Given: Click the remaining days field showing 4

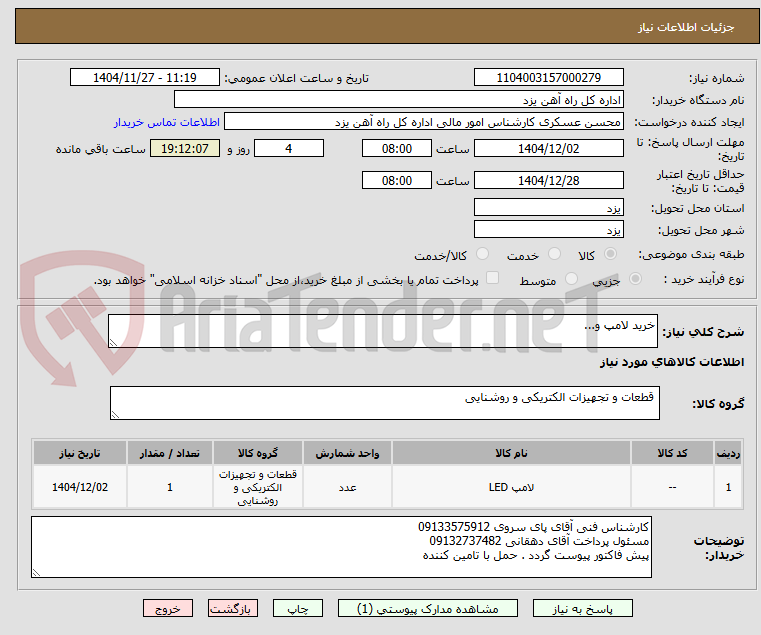Looking at the screenshot, I should (289, 148).
